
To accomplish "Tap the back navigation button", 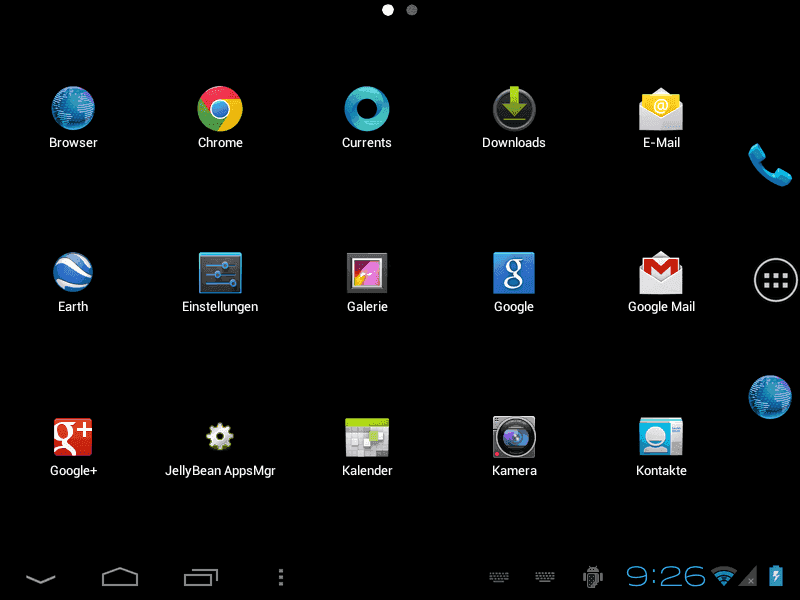I will (41, 578).
